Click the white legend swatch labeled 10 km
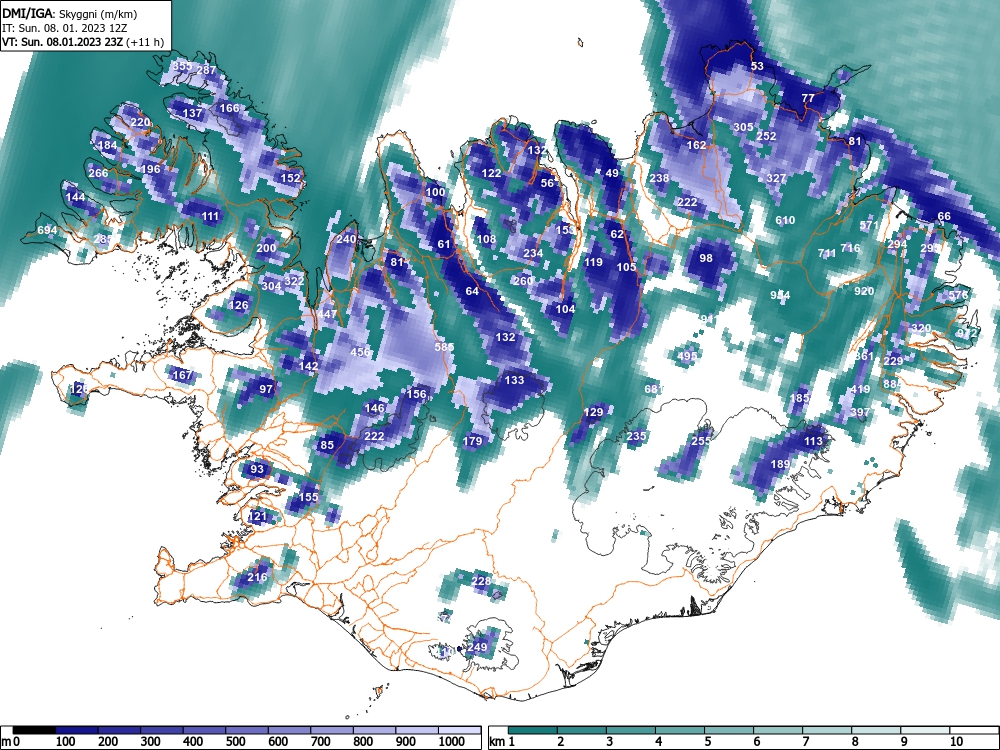The image size is (1000, 750). click(x=973, y=730)
